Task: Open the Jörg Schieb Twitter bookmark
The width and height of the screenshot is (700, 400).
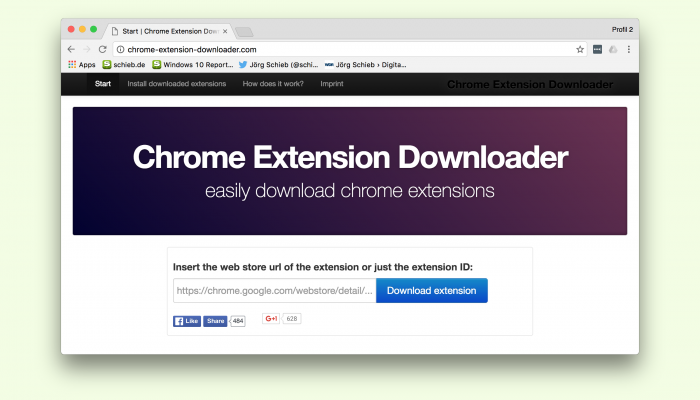Action: [279, 65]
